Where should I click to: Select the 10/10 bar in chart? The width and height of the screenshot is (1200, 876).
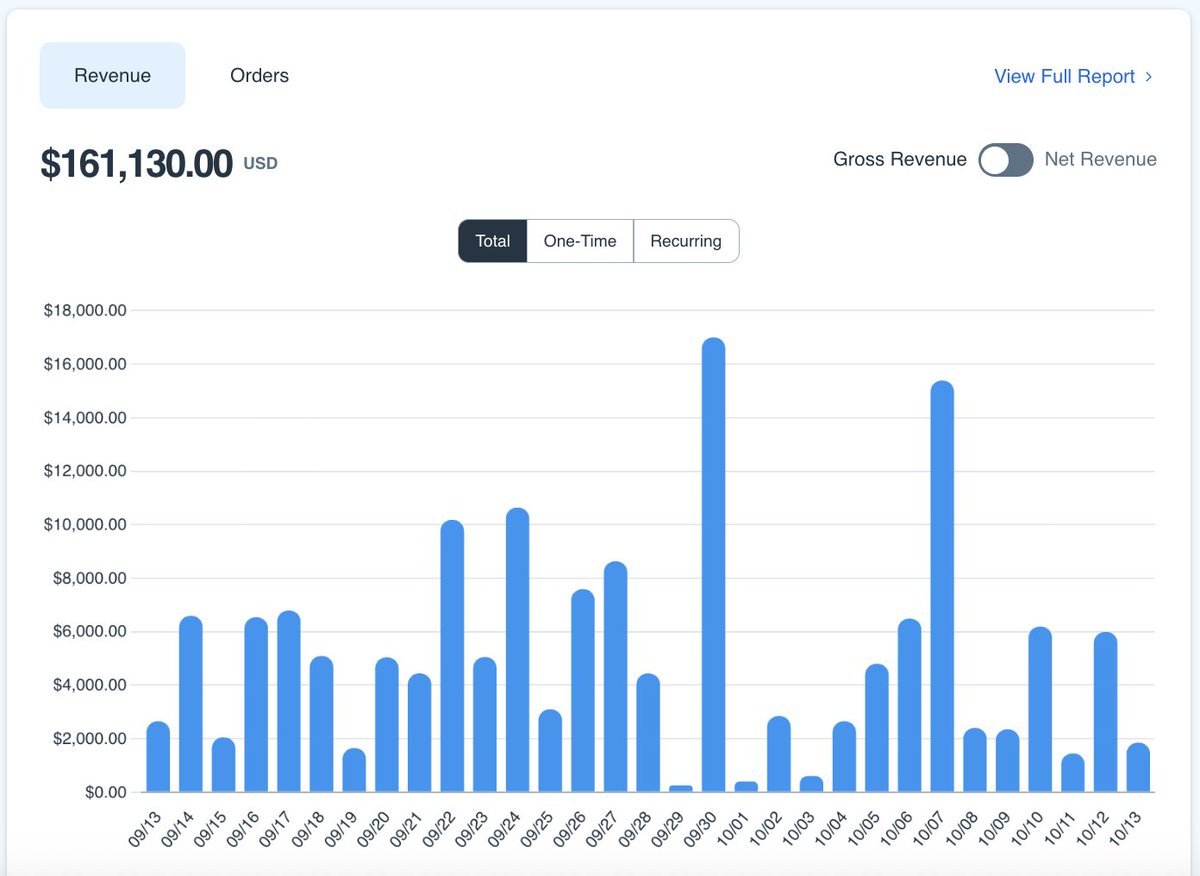tap(1040, 709)
